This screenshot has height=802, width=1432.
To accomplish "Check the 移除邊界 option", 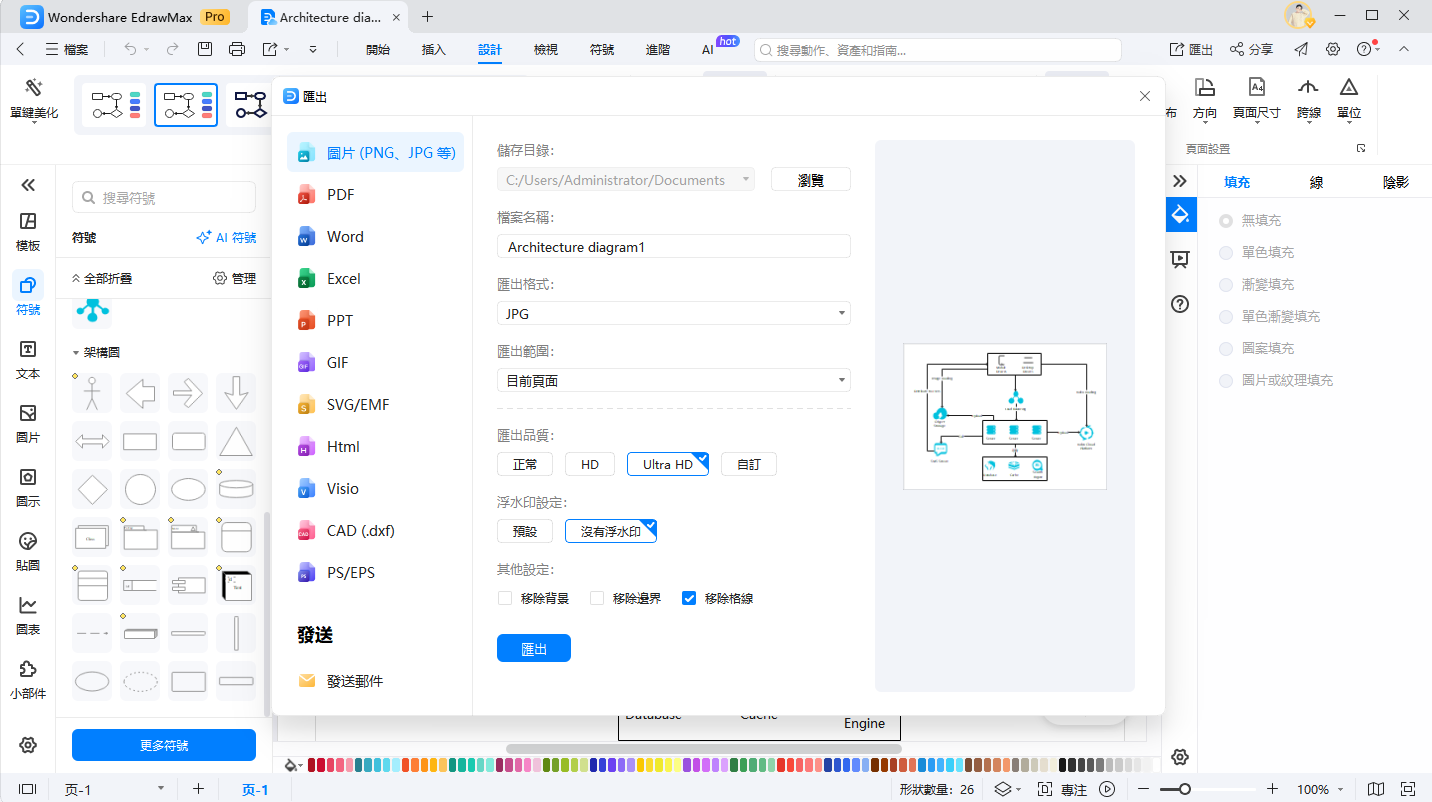I will point(597,599).
